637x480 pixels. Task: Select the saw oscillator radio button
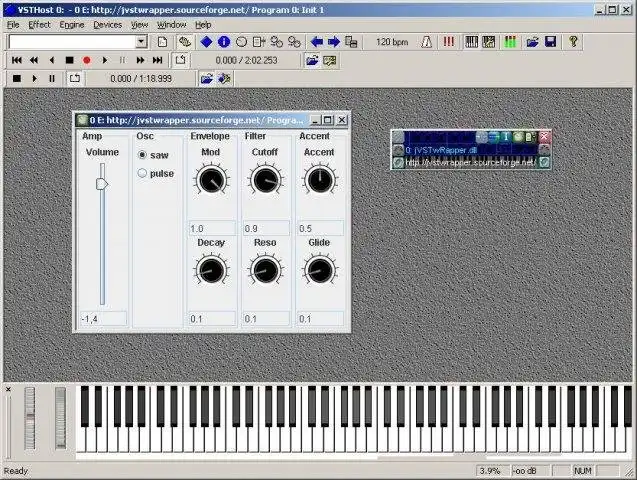tap(142, 155)
